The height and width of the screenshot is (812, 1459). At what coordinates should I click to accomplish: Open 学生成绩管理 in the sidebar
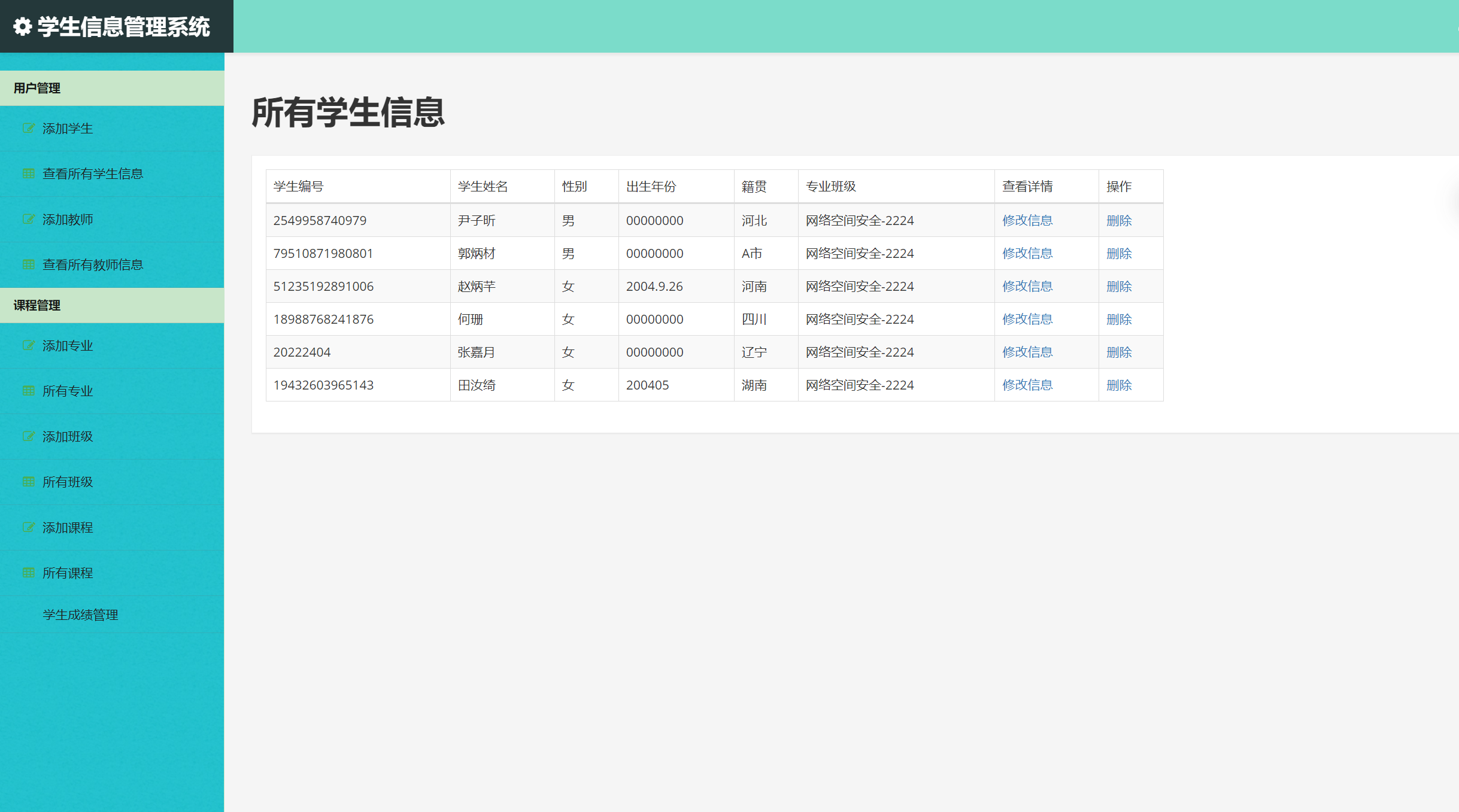tap(80, 615)
